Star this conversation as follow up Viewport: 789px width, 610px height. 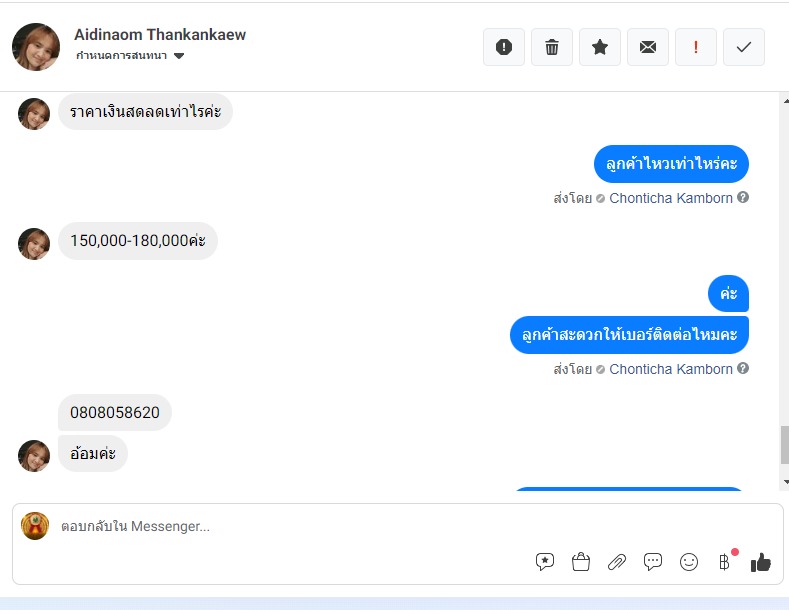tap(600, 47)
